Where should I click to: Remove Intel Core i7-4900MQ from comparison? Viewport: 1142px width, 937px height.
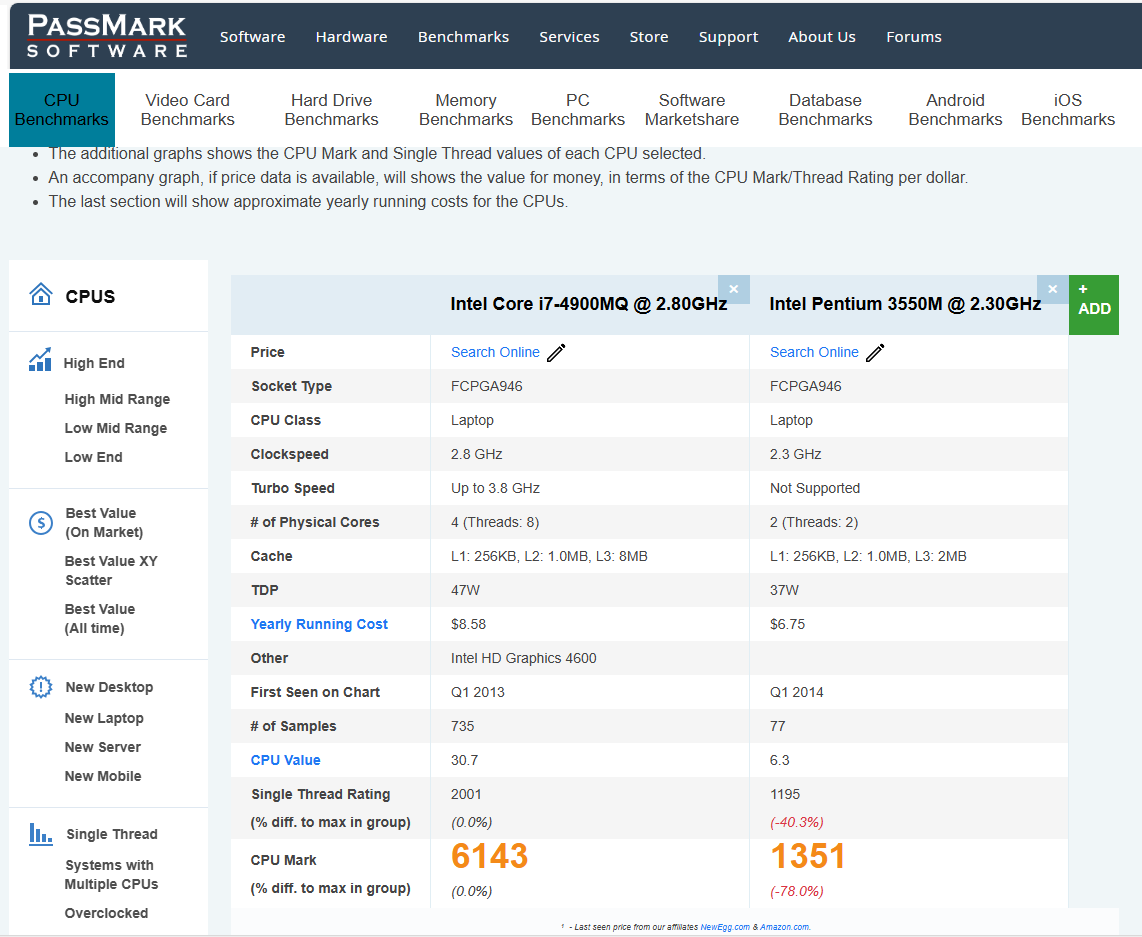tap(733, 289)
